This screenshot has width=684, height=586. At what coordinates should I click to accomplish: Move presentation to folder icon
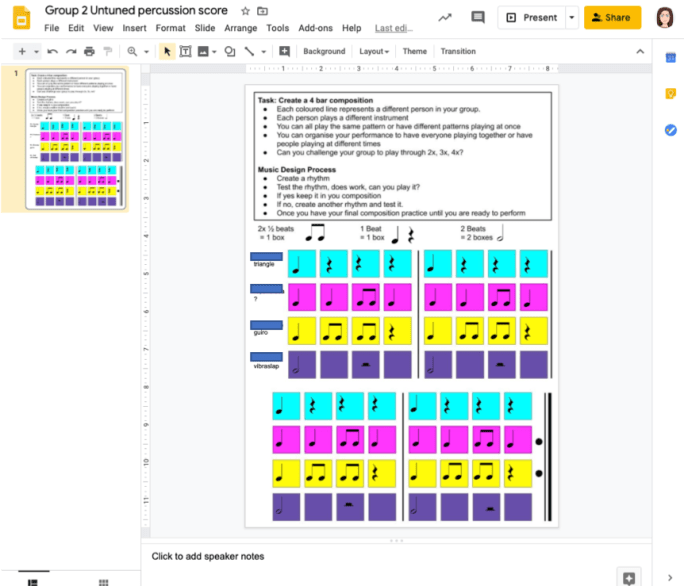point(262,11)
